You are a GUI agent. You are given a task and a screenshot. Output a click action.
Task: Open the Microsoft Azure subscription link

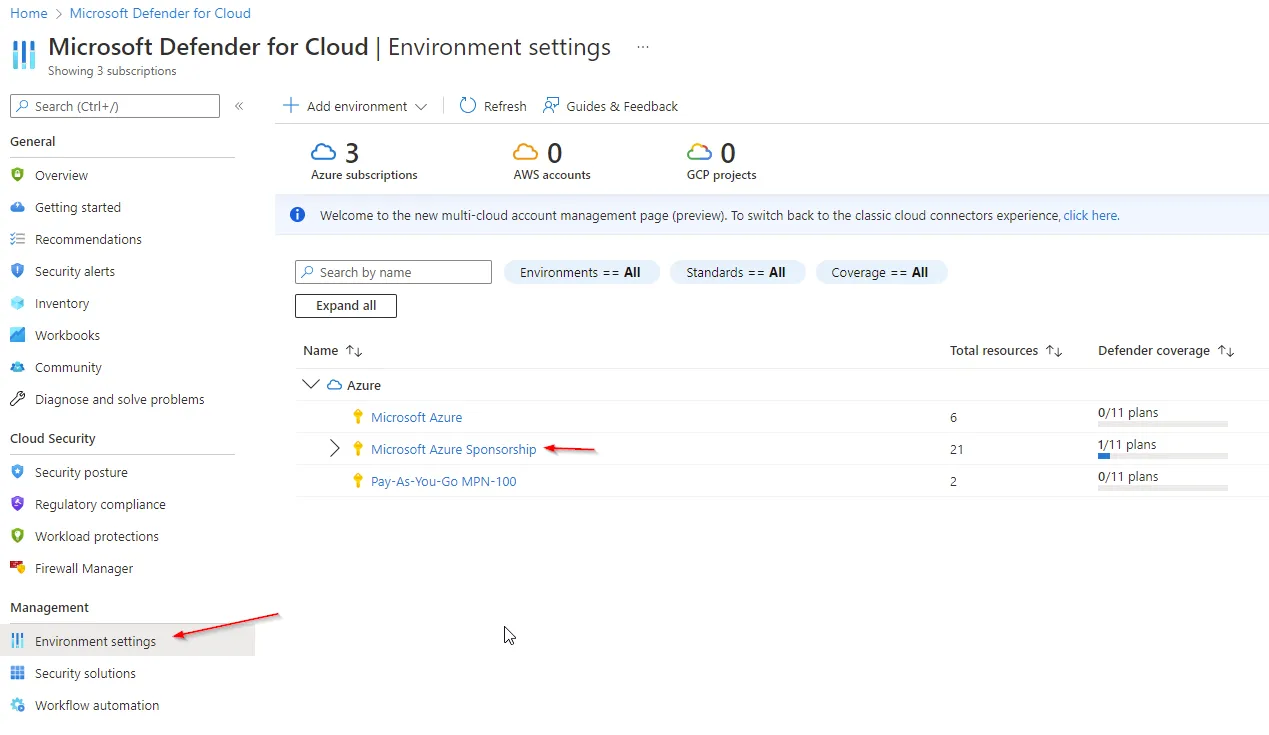point(416,417)
